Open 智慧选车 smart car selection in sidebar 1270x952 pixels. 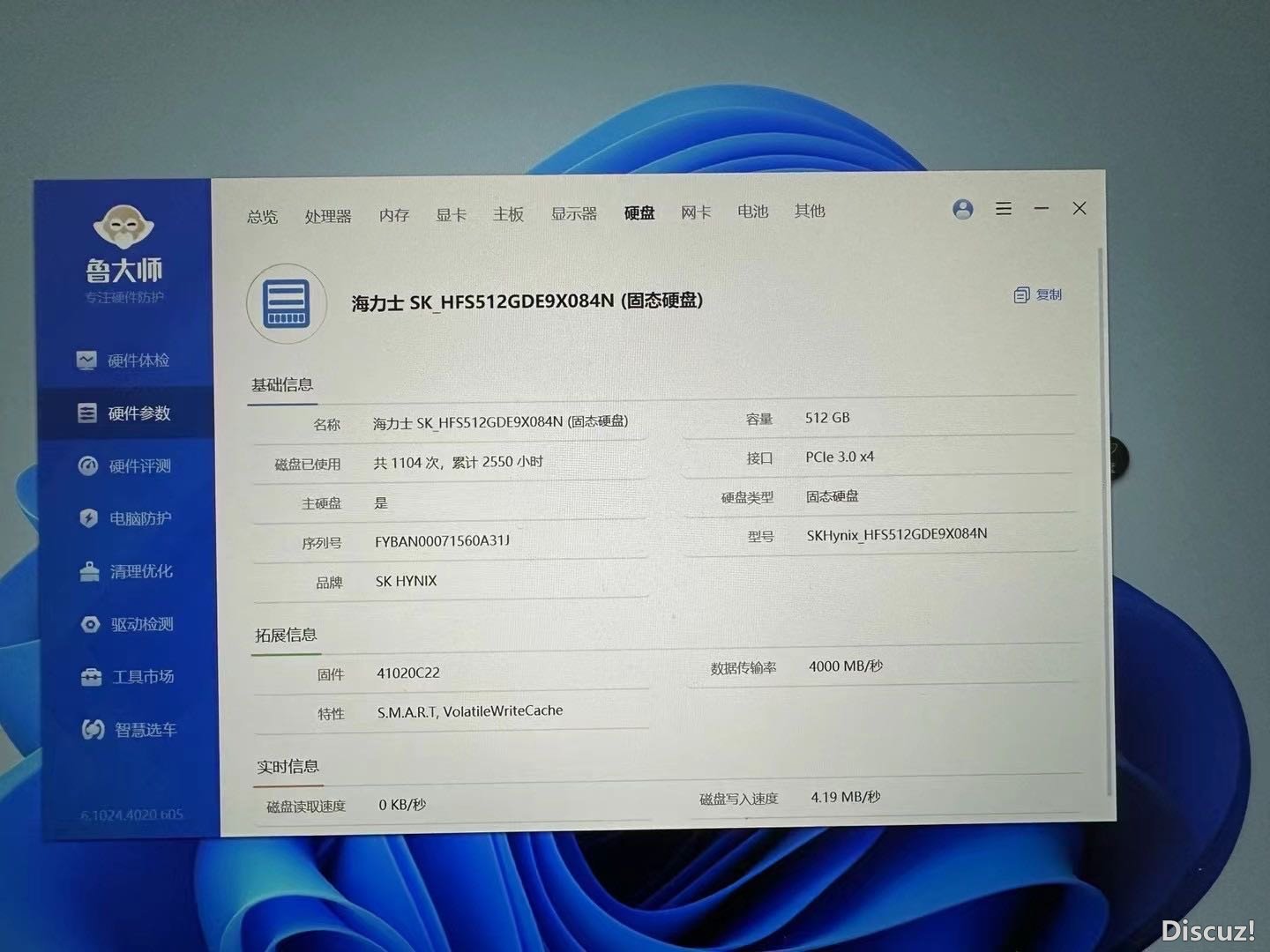click(129, 730)
